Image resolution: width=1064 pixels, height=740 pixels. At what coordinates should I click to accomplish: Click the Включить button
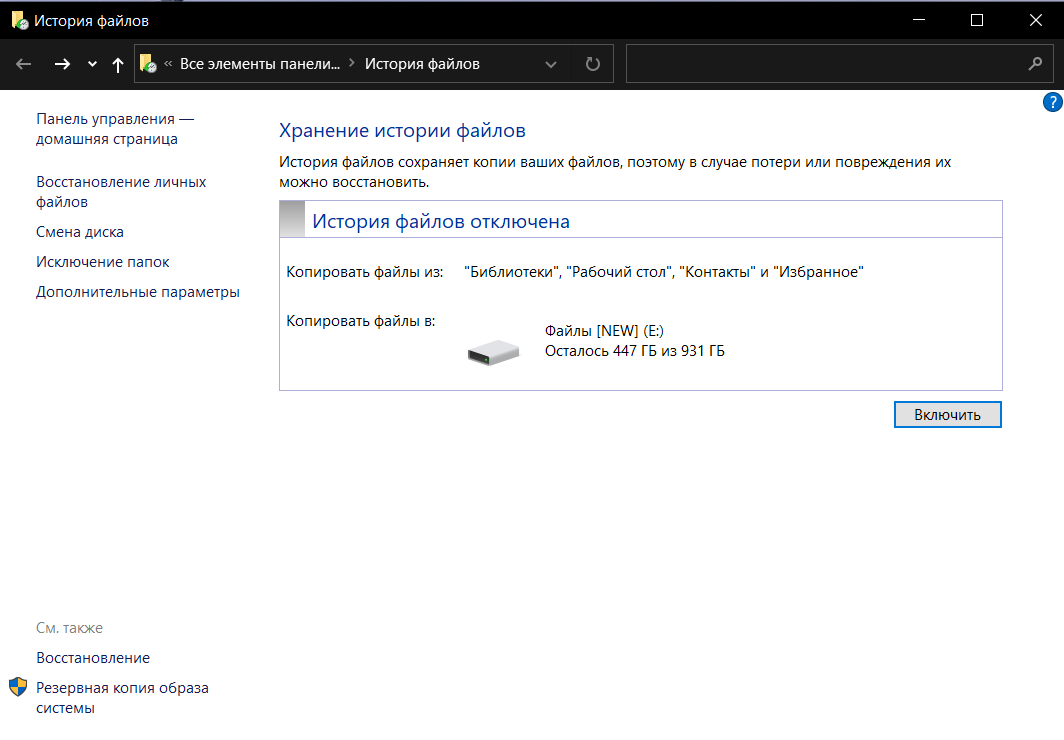coord(947,415)
